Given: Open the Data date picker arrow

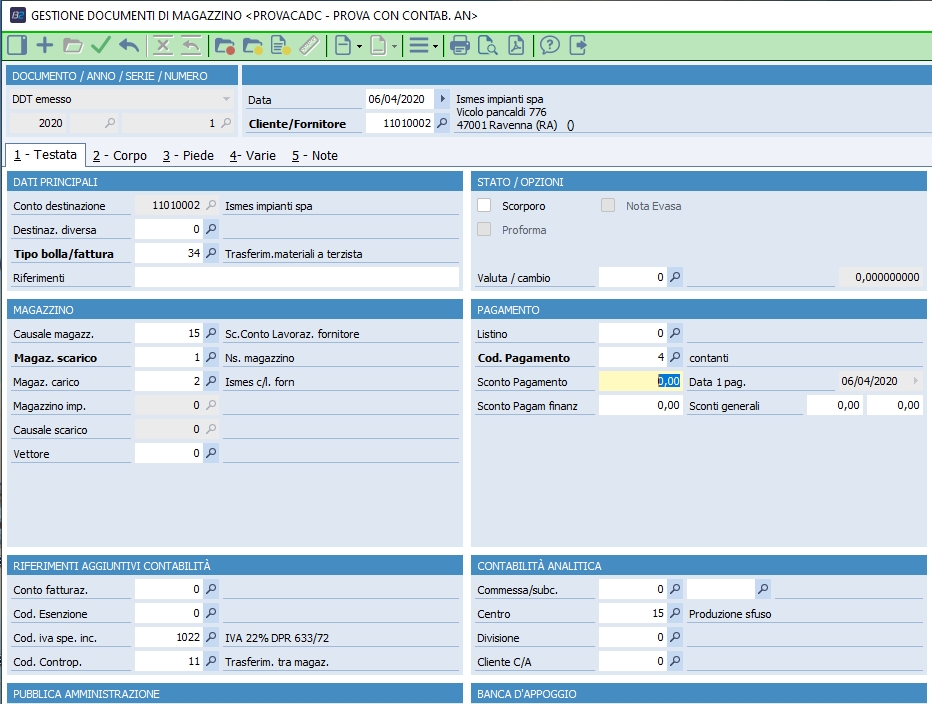Looking at the screenshot, I should point(442,99).
